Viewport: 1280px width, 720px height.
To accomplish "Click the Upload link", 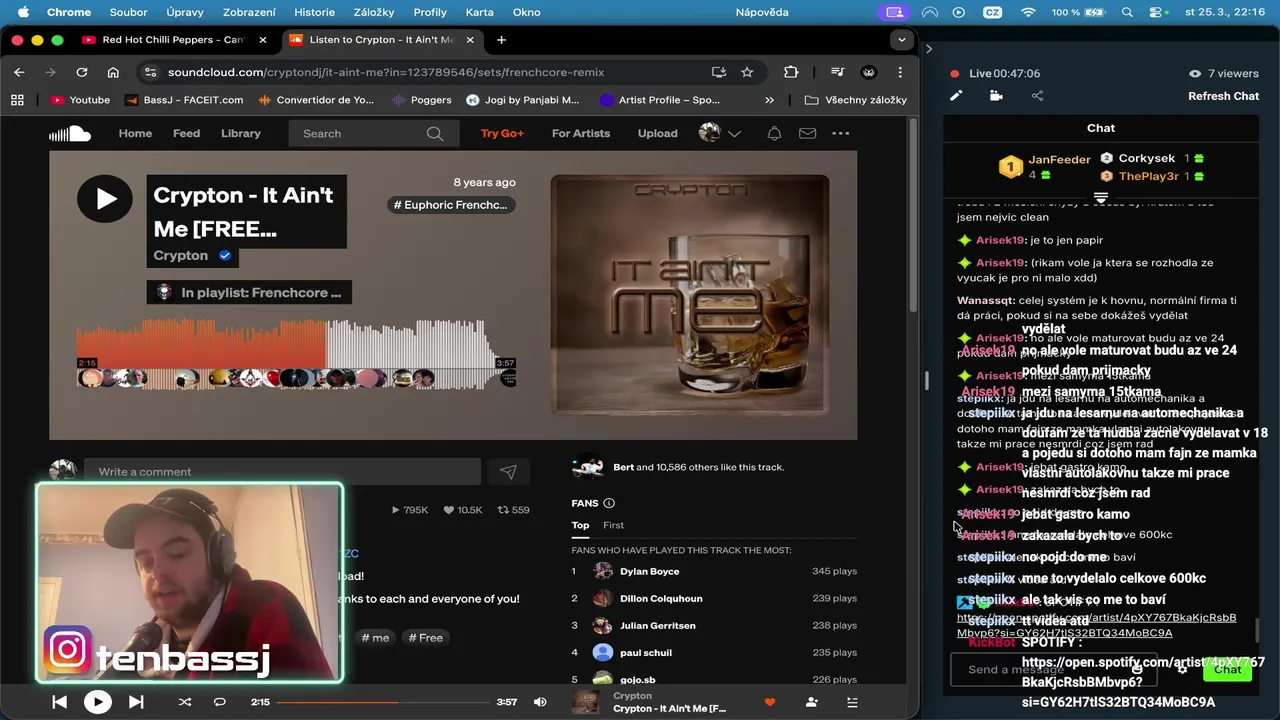I will [657, 133].
